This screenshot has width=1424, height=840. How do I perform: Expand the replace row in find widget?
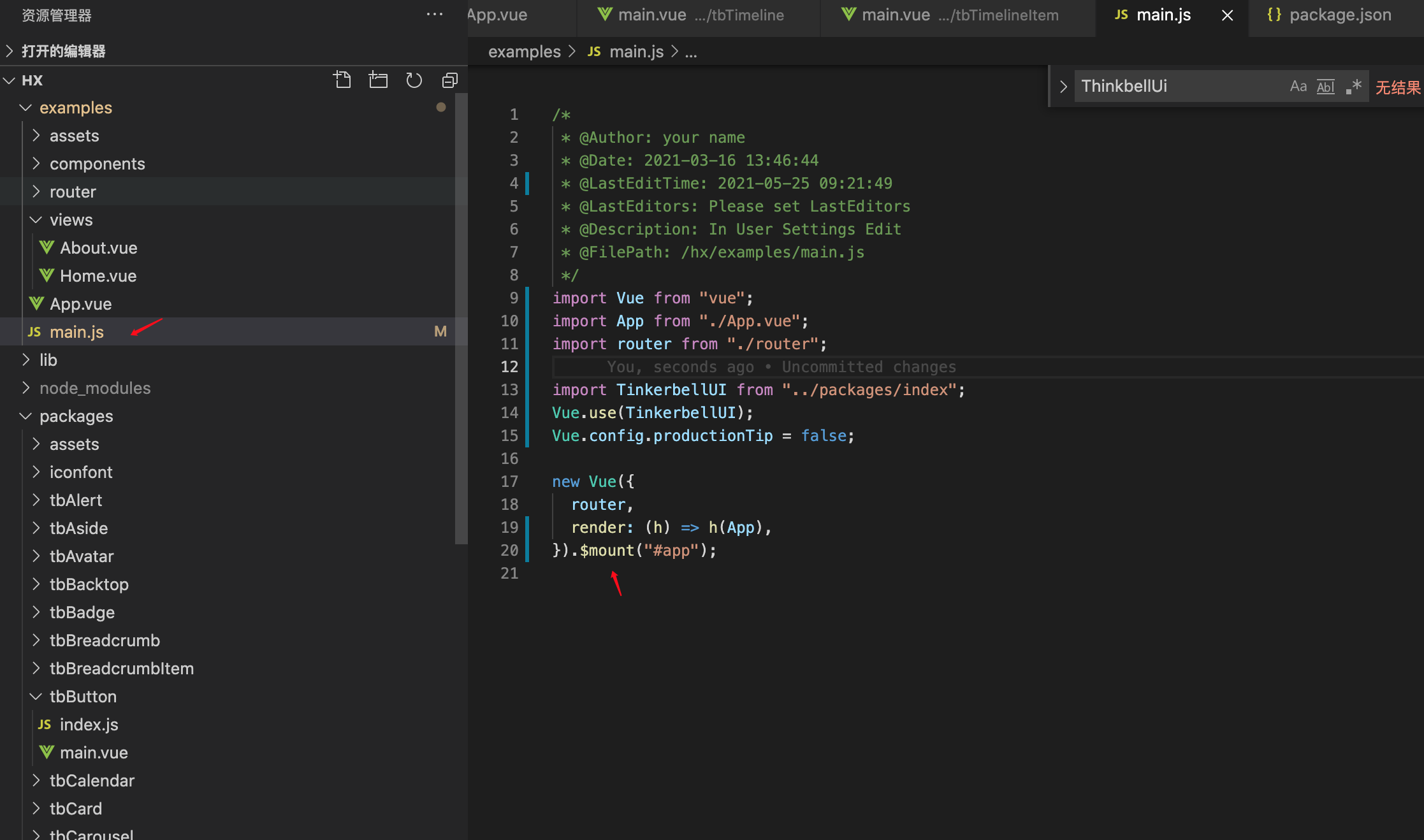[1063, 86]
